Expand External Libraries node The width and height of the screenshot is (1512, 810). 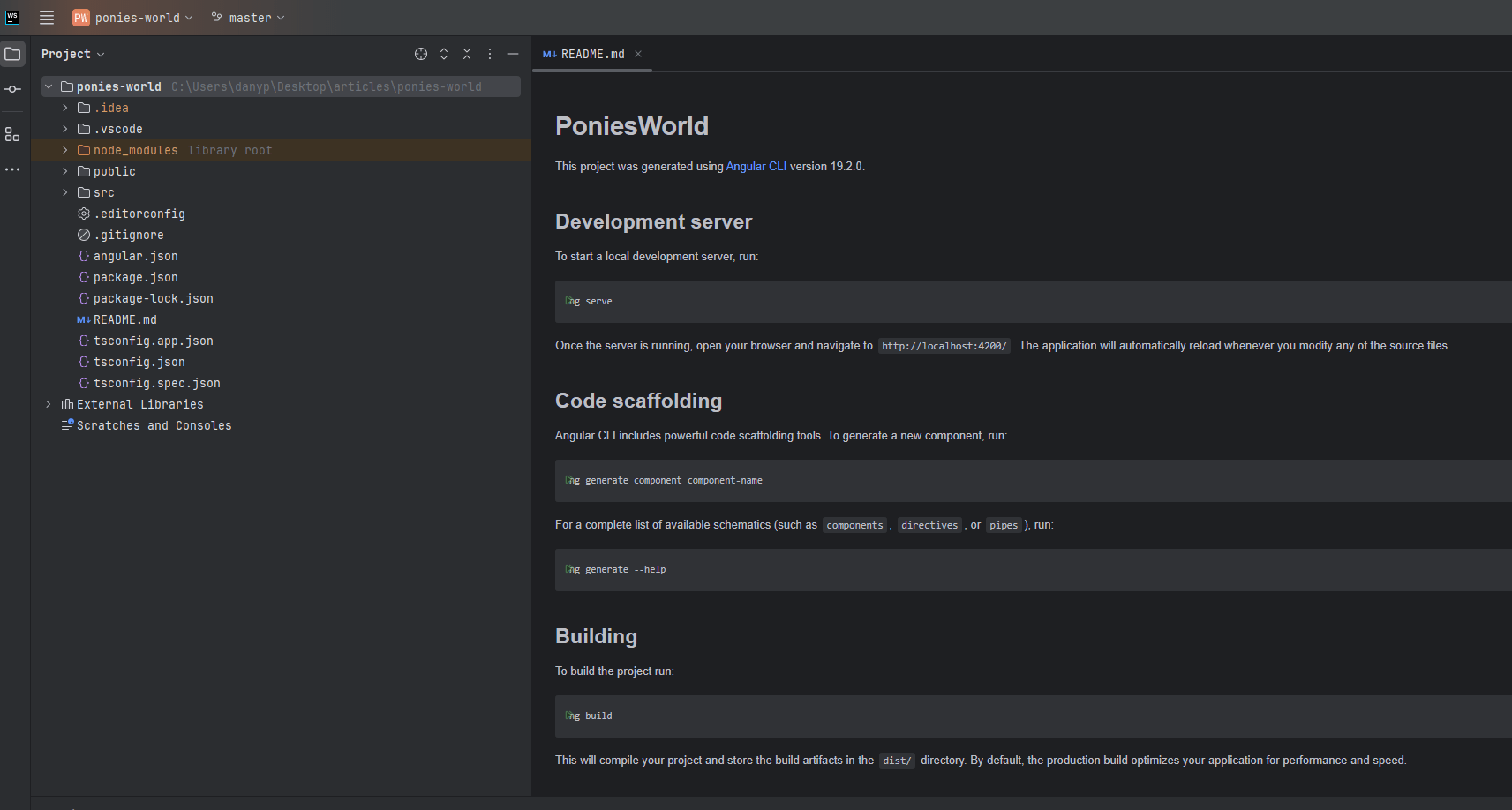point(49,404)
